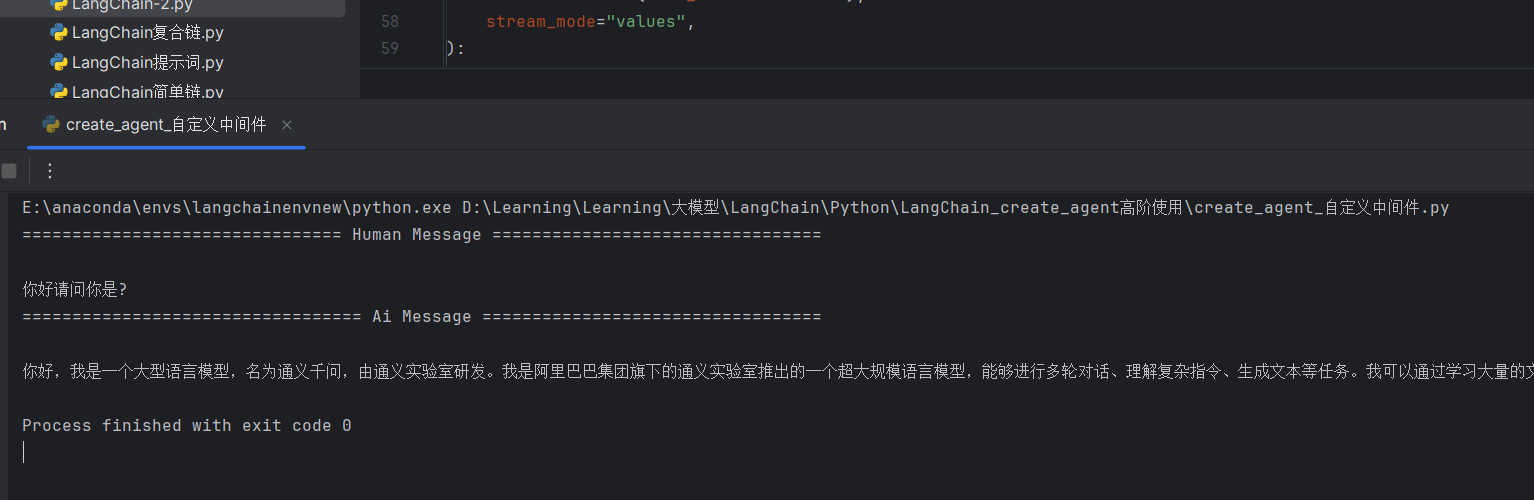This screenshot has height=500, width=1534.
Task: Click the Human Message header line
Action: (x=421, y=235)
